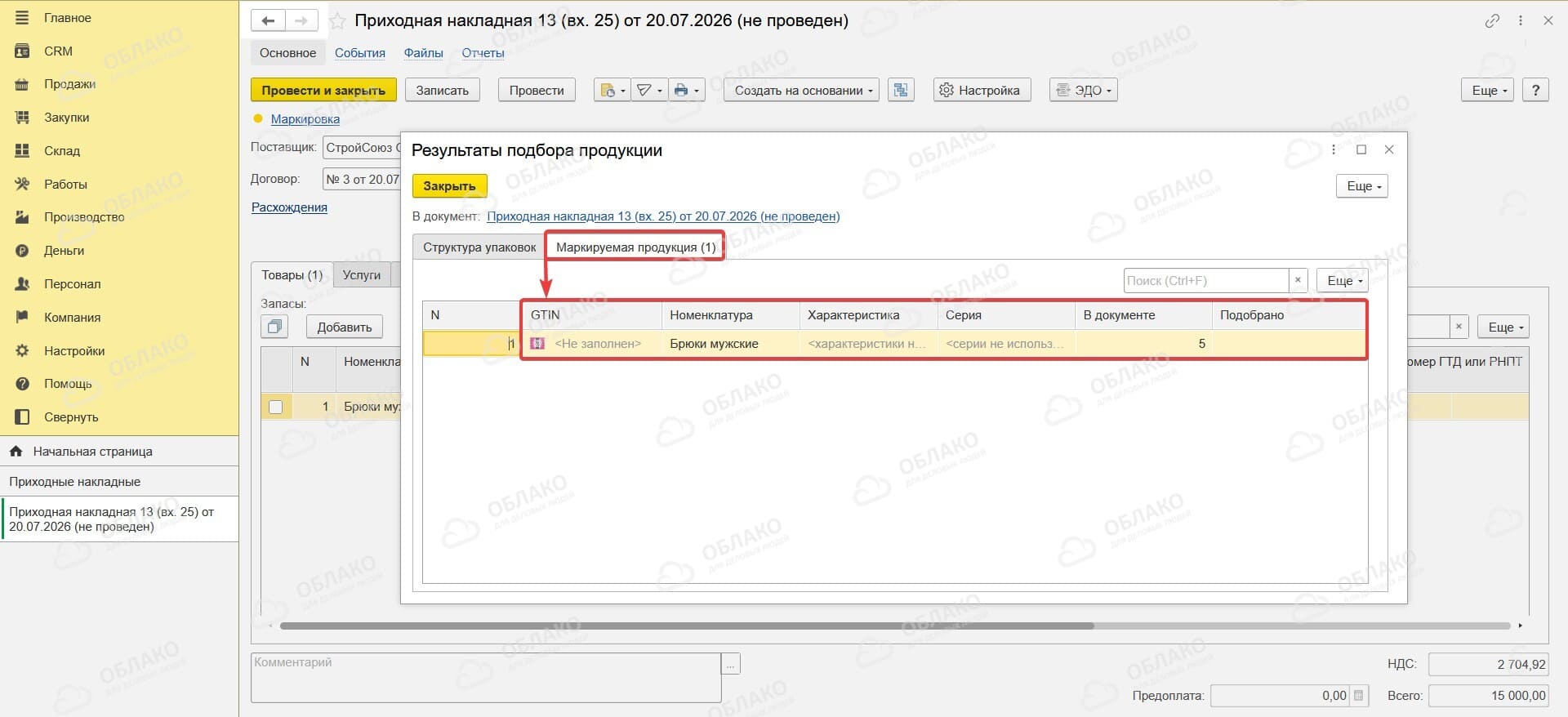Screen dimensions: 1568x717
Task: Click the horizontal scrollbar of goods table
Action: click(686, 626)
